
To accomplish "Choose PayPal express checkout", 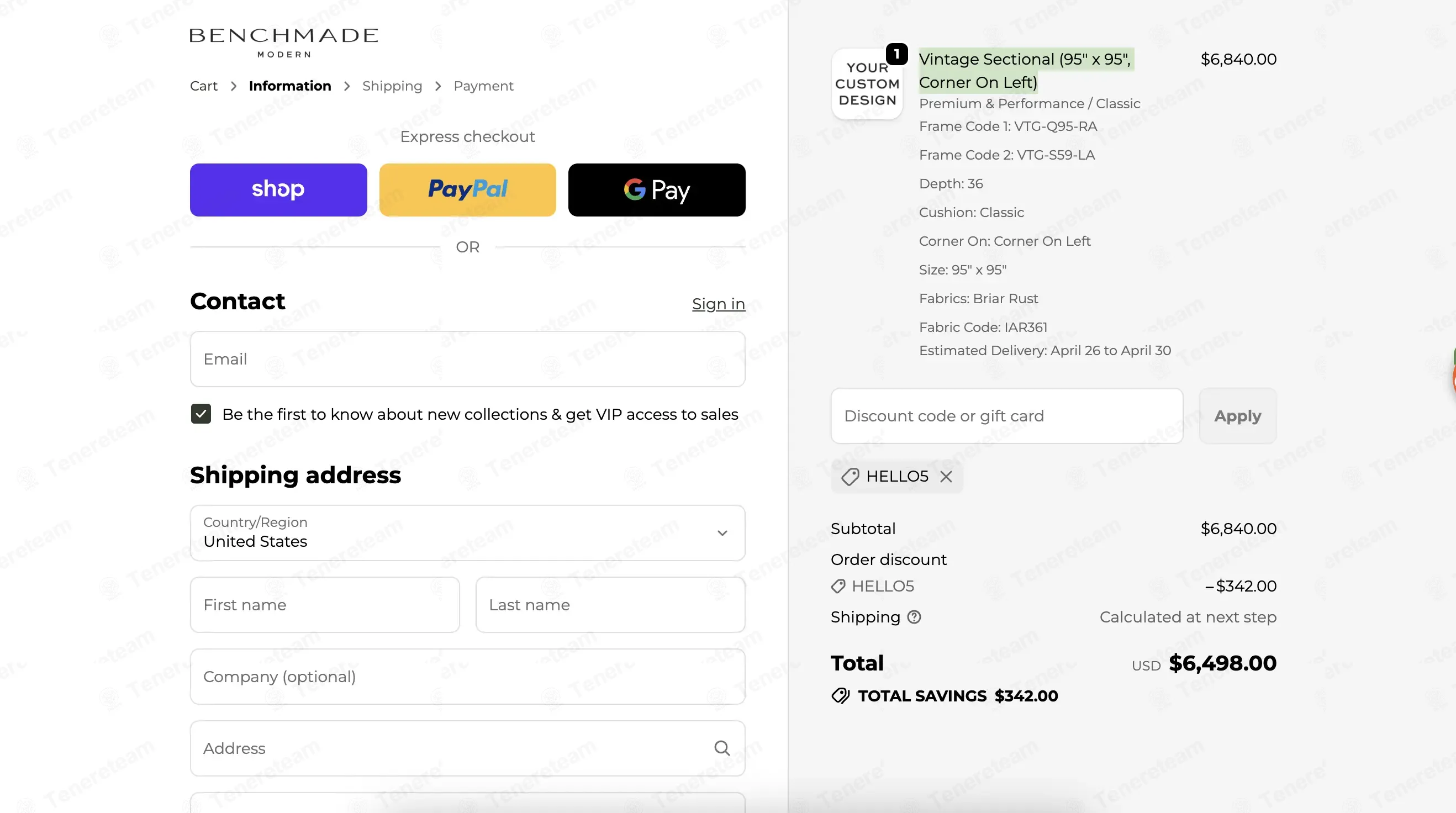I will pos(467,189).
